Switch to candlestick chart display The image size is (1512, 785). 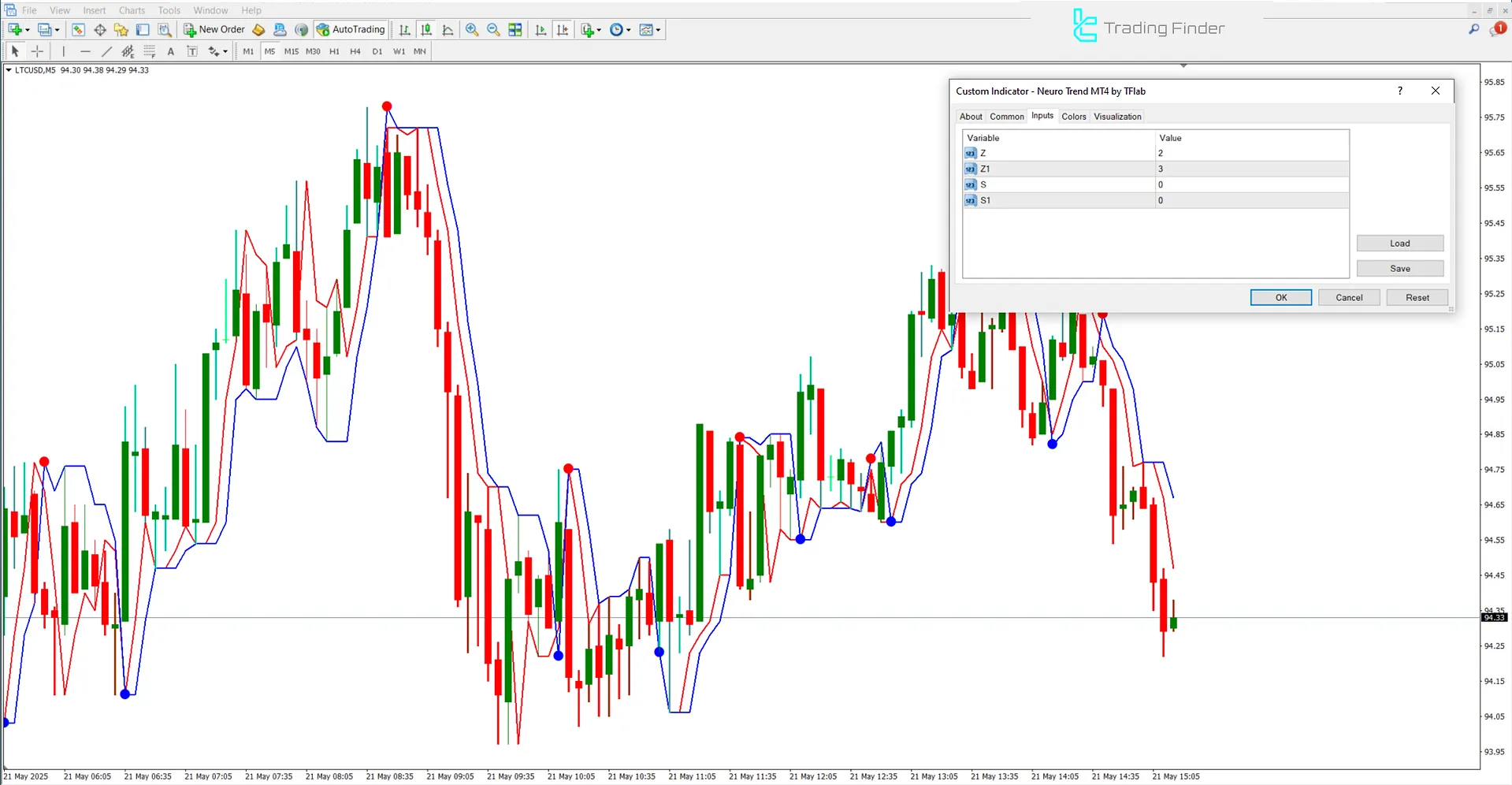point(426,29)
